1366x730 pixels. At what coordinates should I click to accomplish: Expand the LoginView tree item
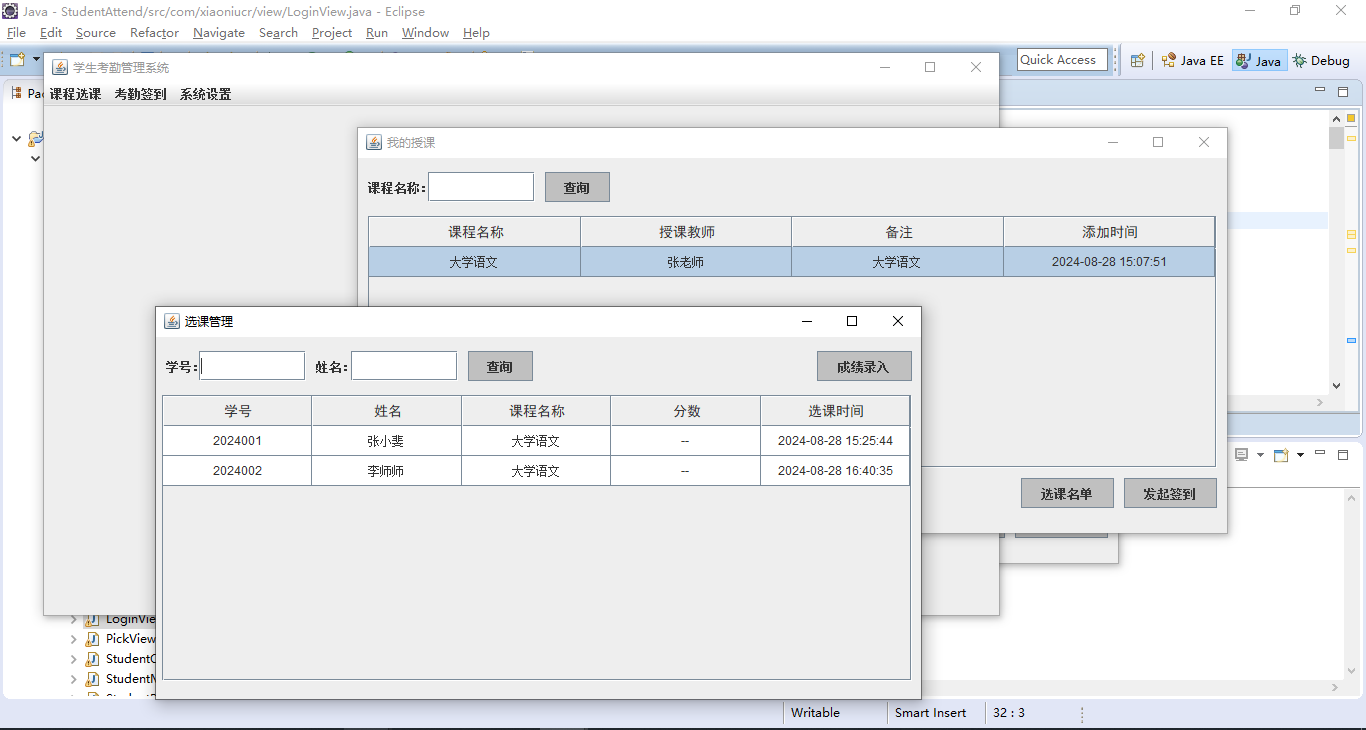74,620
